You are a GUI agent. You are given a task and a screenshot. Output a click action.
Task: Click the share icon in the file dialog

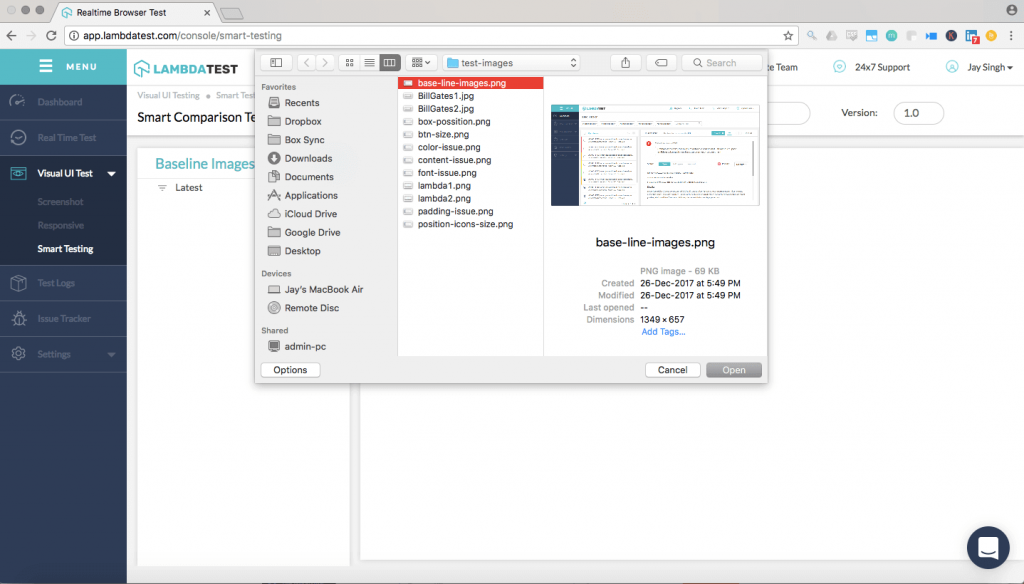(x=625, y=62)
